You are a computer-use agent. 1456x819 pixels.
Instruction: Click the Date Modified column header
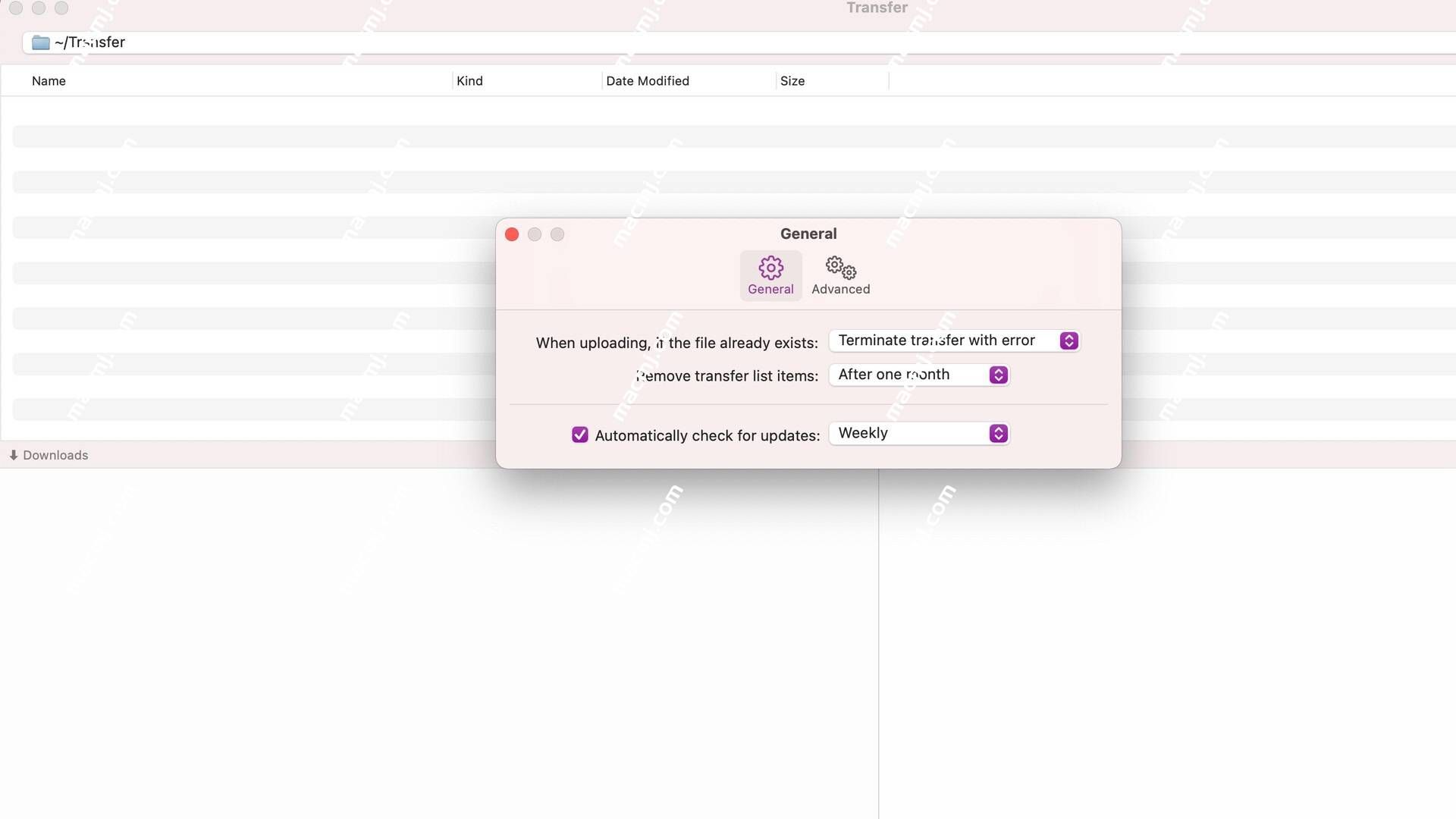648,81
